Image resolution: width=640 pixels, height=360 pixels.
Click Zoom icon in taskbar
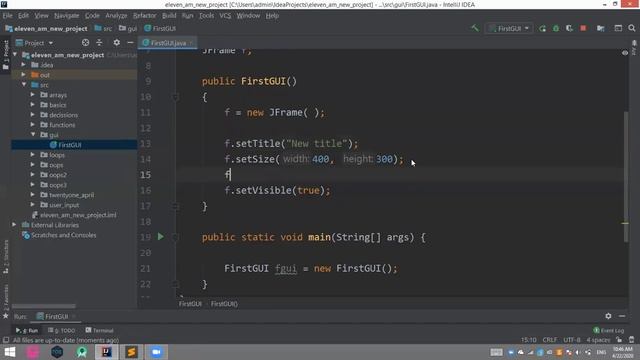156,352
